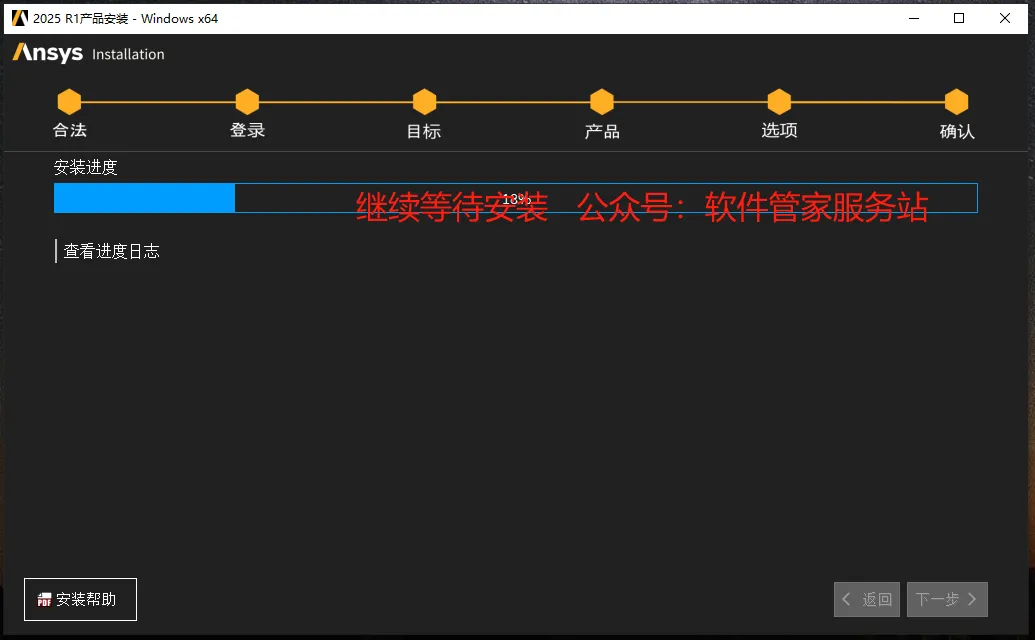Image resolution: width=1035 pixels, height=640 pixels.
Task: Click the 安装进度 label
Action: [86, 167]
